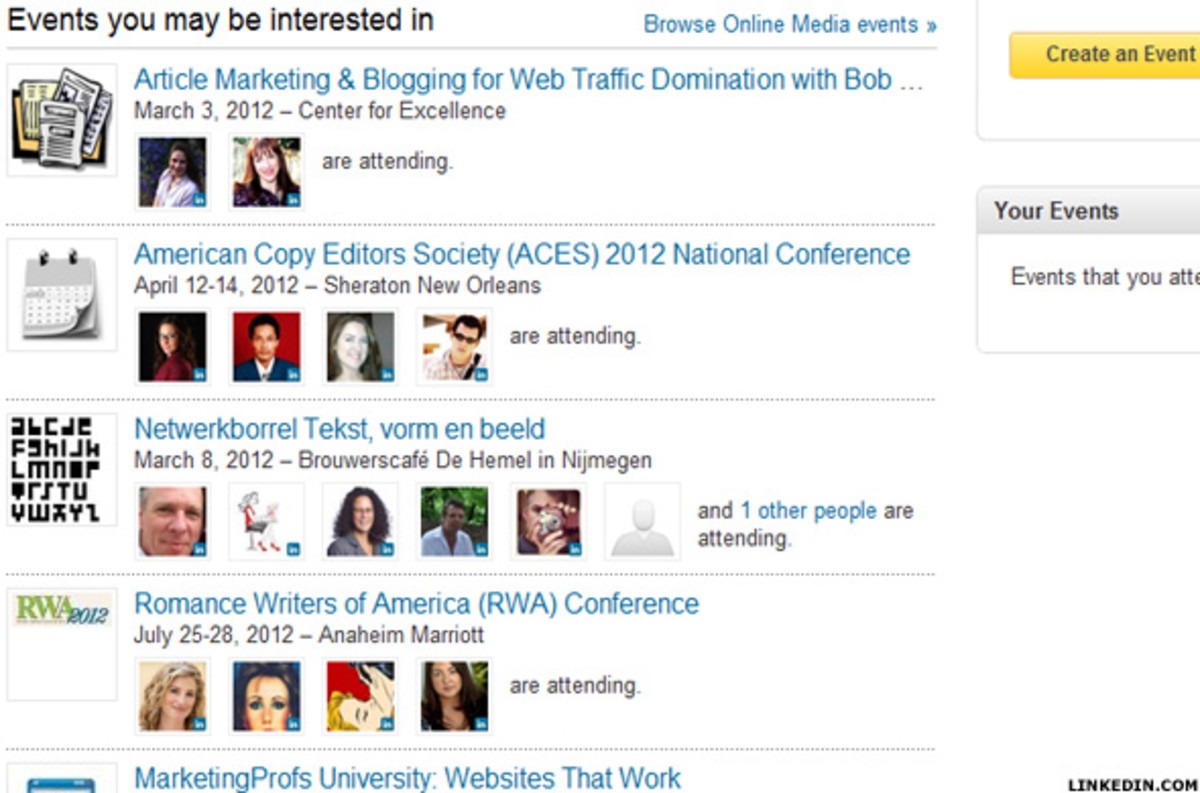Click the calendar icon for ACES conference
This screenshot has height=793, width=1200.
61,294
